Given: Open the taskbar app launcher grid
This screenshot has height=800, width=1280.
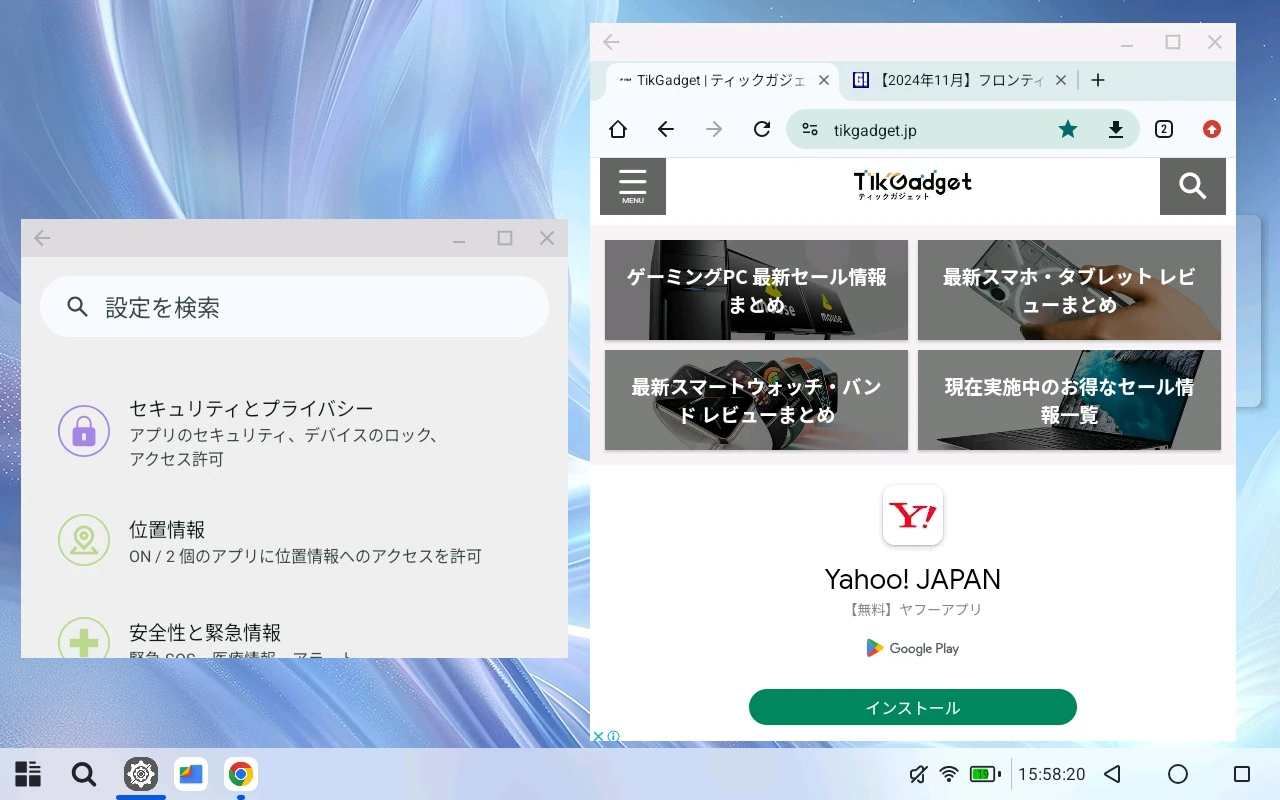Looking at the screenshot, I should [28, 774].
